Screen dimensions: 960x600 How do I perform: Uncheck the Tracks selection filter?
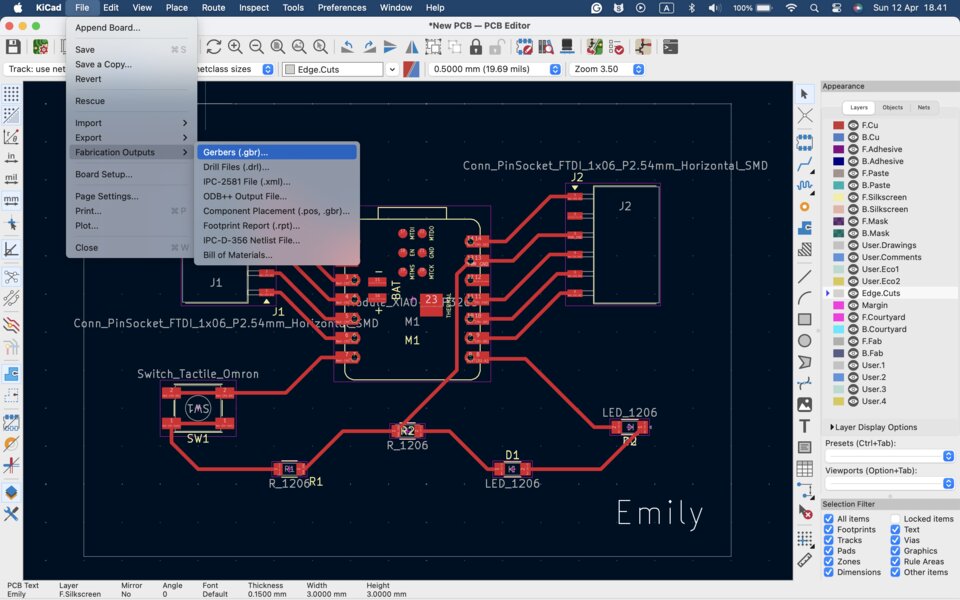point(828,540)
